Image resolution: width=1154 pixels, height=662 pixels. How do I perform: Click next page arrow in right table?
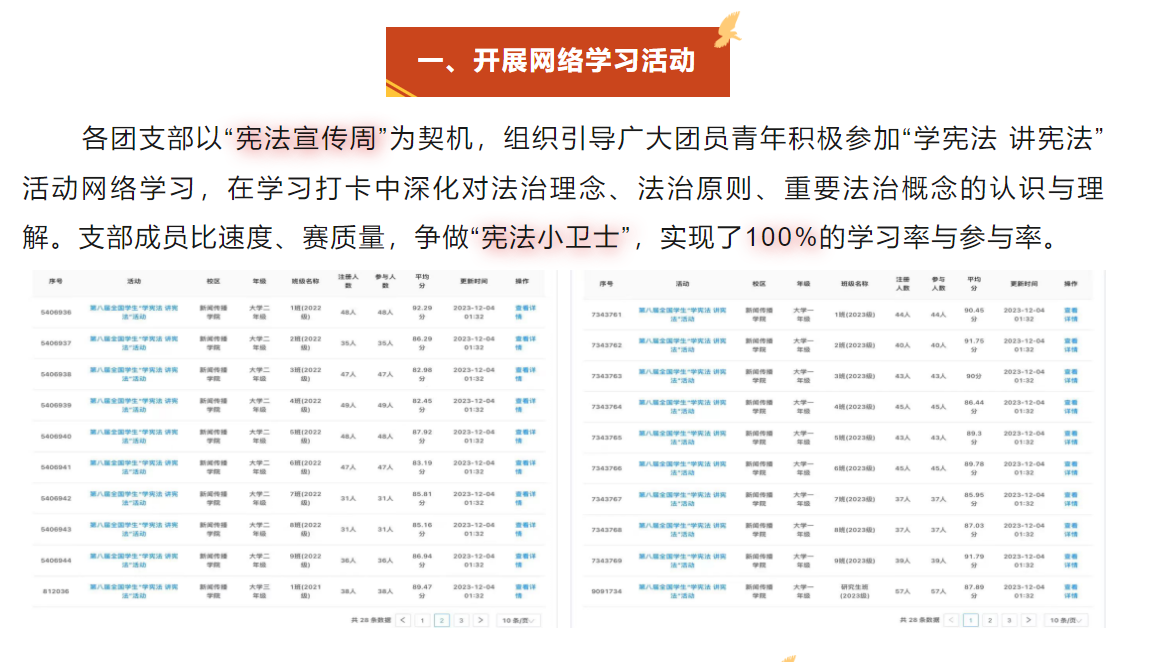(x=1029, y=620)
